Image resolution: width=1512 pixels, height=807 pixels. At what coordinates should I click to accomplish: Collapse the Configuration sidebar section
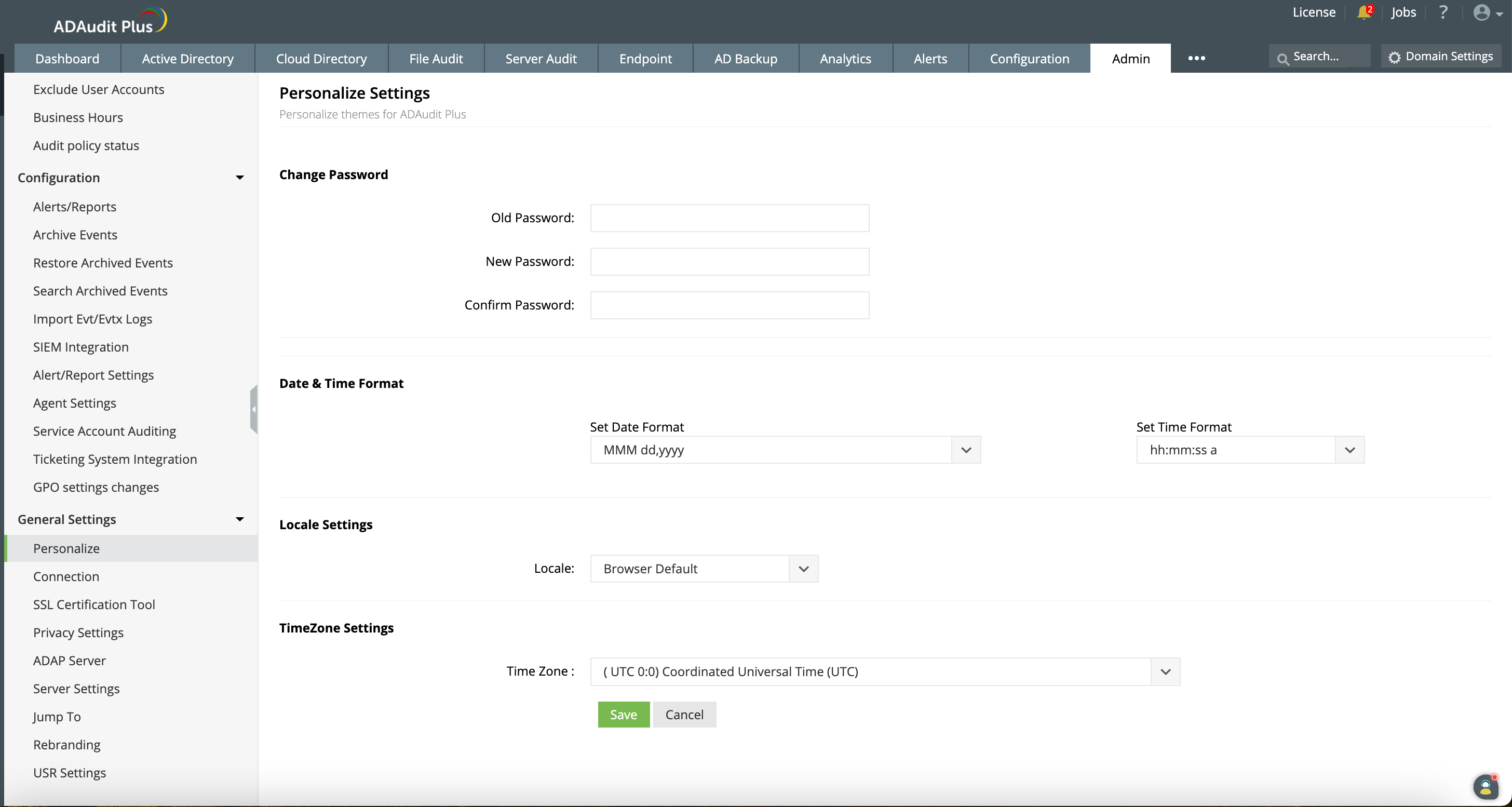point(239,177)
